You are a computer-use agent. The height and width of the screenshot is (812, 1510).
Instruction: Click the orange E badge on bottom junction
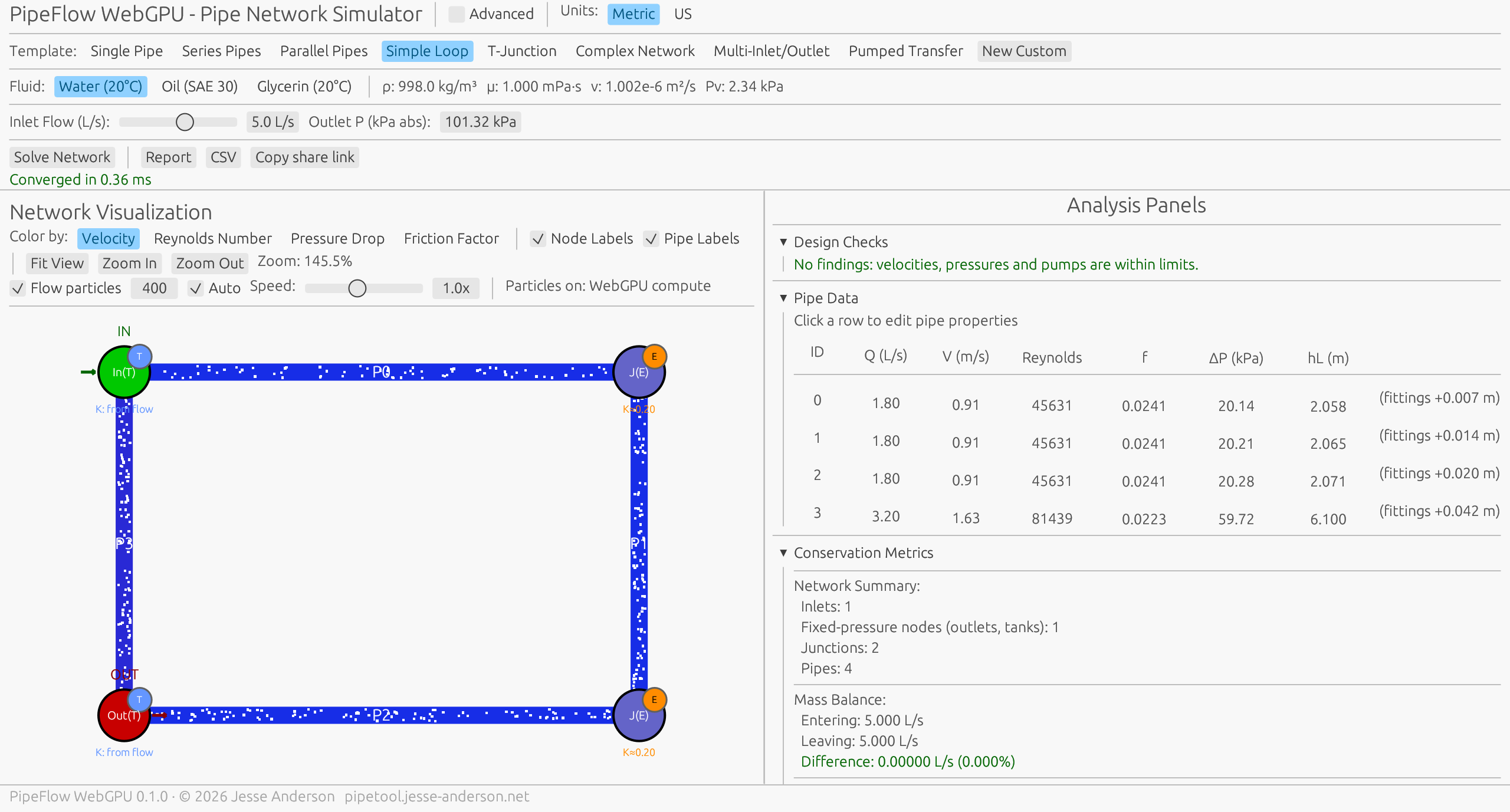(654, 699)
